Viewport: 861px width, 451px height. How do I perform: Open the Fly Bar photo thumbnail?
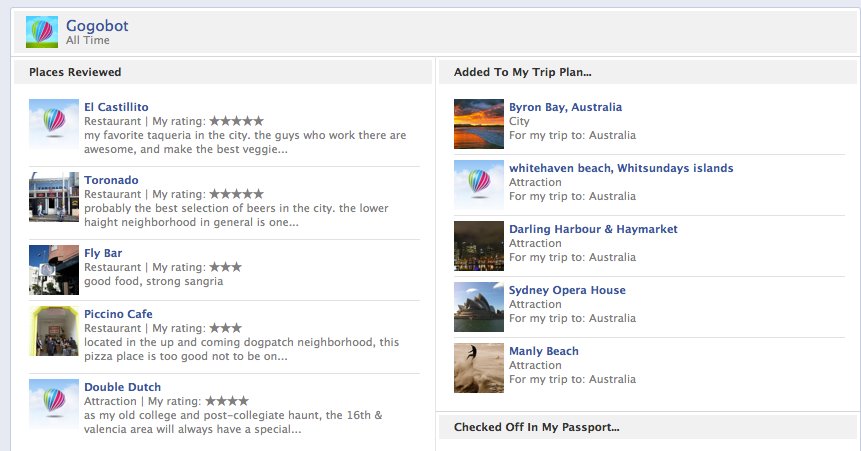point(54,270)
